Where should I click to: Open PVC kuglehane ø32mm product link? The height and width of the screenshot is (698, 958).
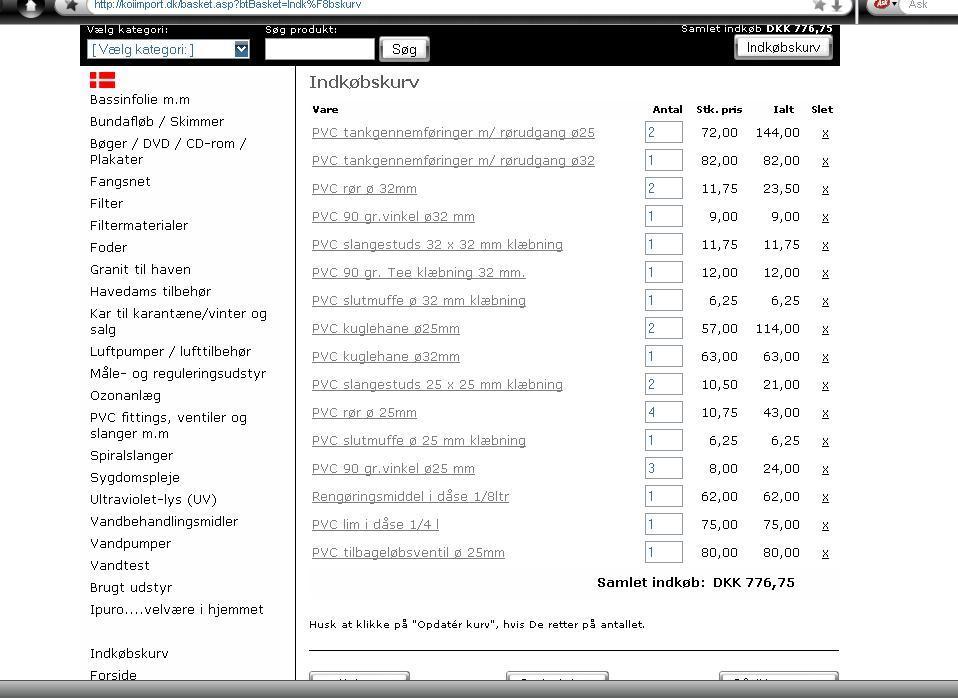coord(385,356)
